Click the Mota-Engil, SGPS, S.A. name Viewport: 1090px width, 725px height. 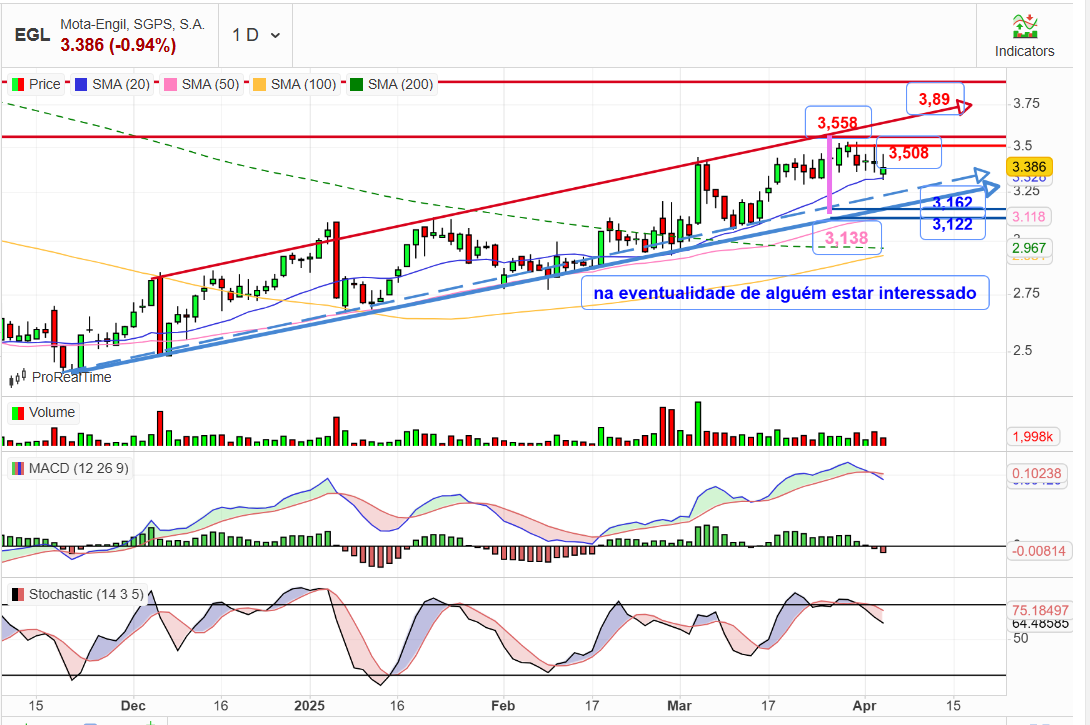pos(132,24)
